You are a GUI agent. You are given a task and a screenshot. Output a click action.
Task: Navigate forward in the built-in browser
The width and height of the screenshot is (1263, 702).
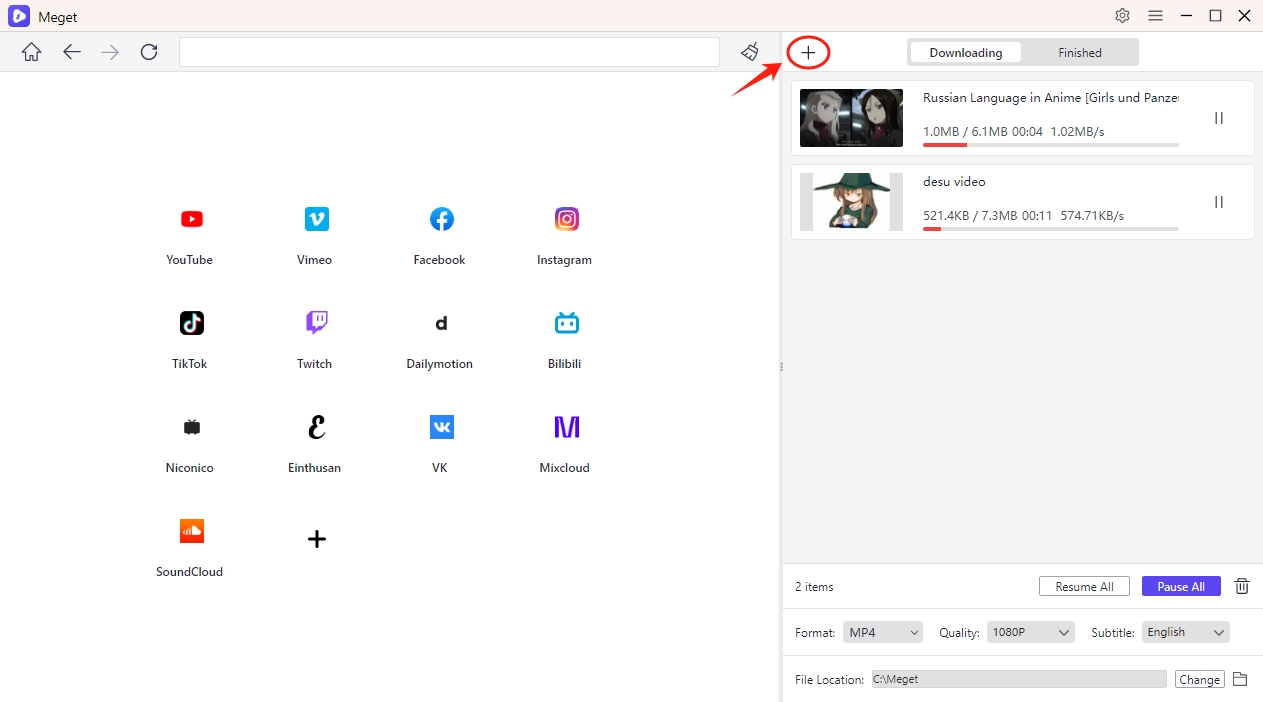click(110, 52)
